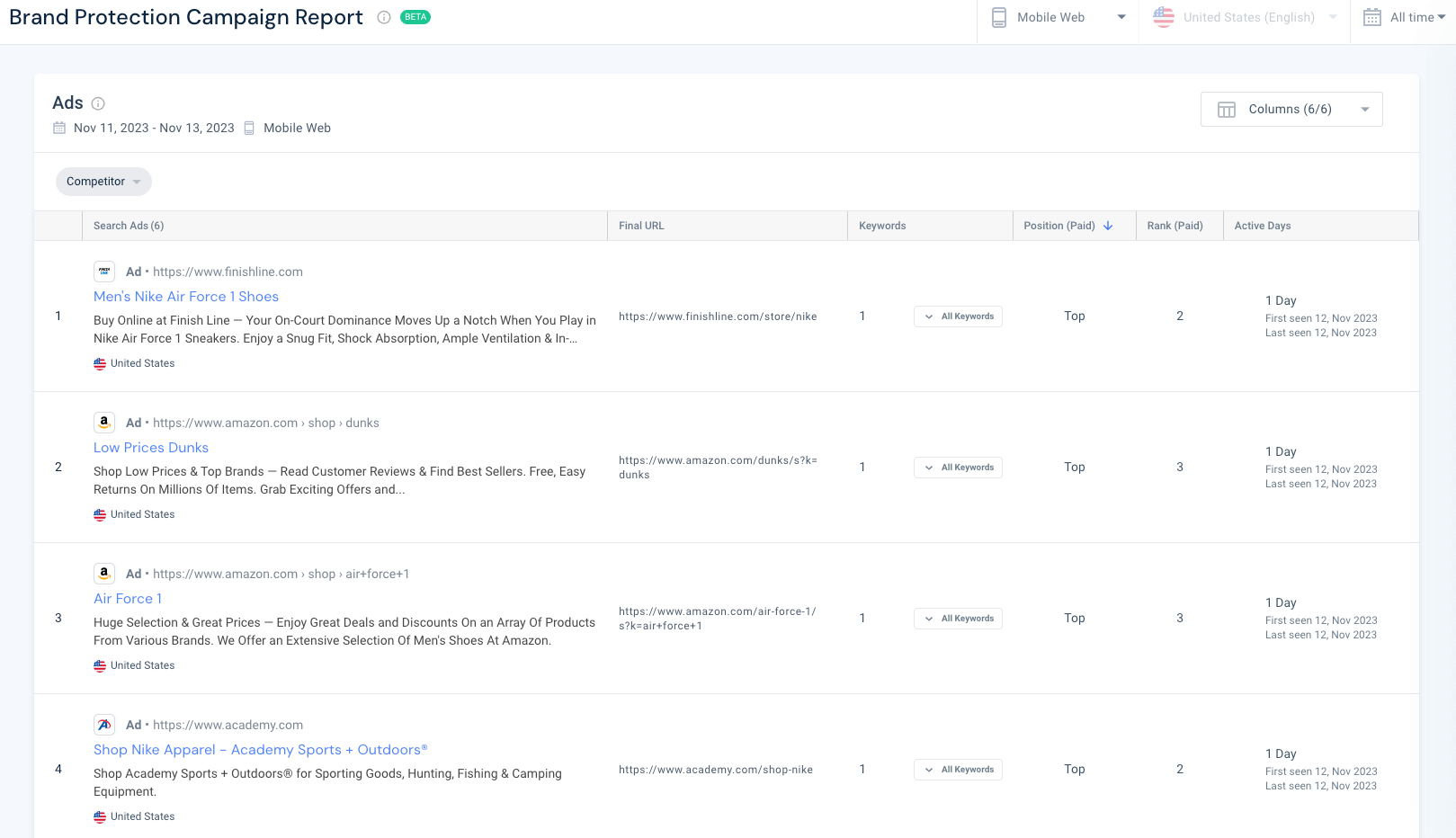1456x838 pixels.
Task: Open the Mobile Web device dropdown
Action: tap(1058, 17)
